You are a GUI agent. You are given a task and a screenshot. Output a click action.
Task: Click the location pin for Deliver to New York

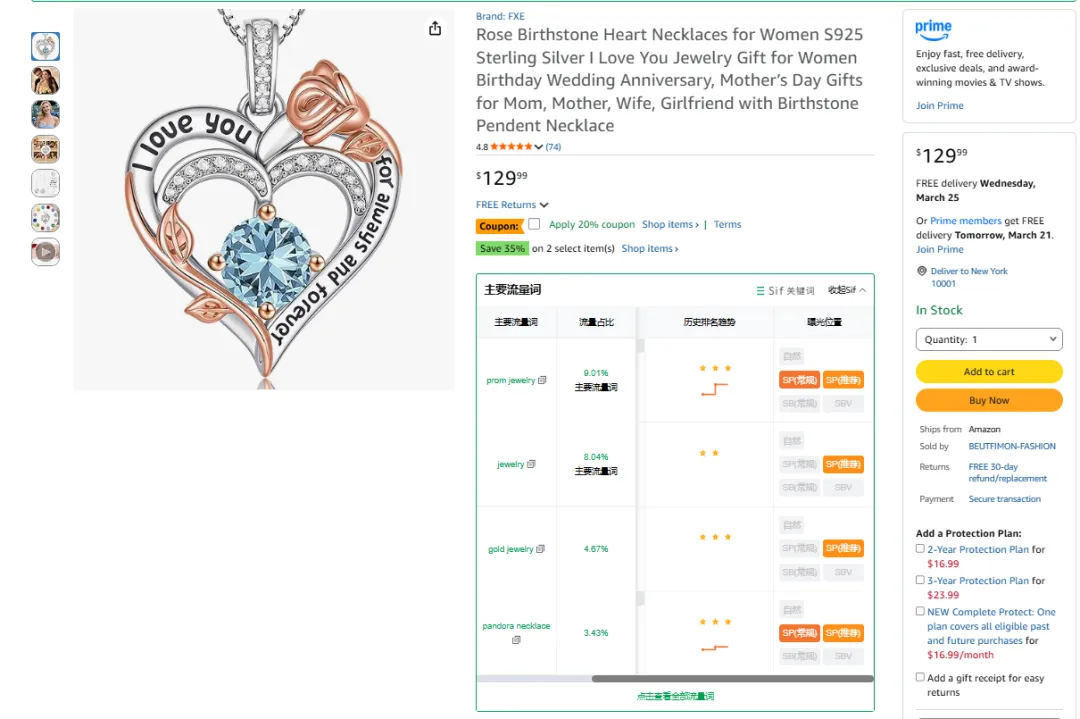tap(922, 271)
